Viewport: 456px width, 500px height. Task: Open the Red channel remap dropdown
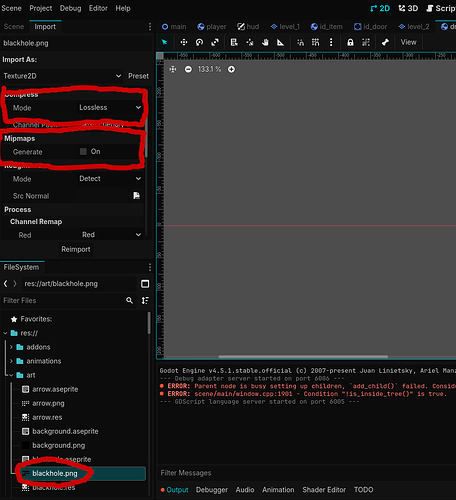point(110,235)
